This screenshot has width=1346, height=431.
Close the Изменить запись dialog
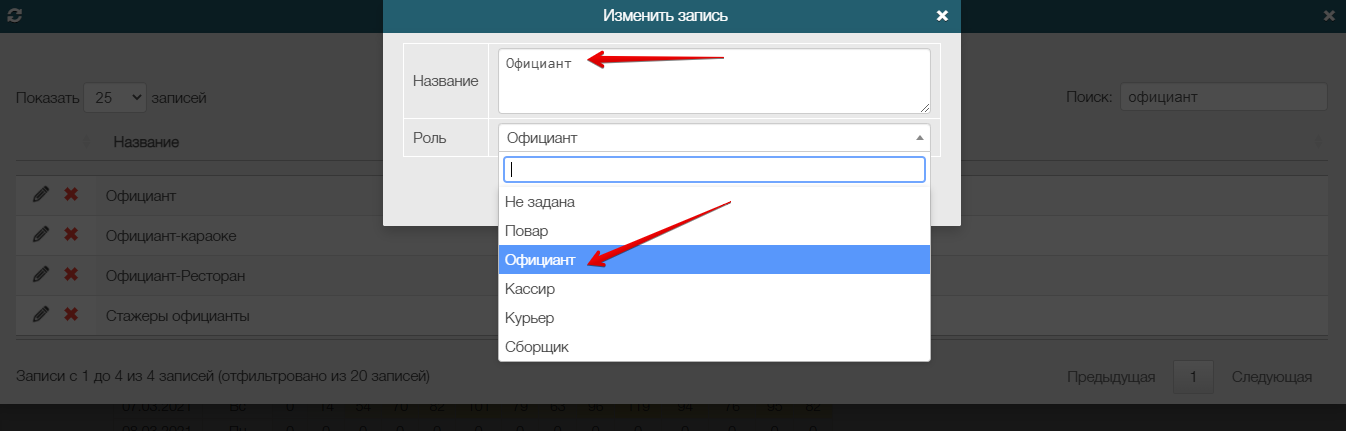[941, 16]
